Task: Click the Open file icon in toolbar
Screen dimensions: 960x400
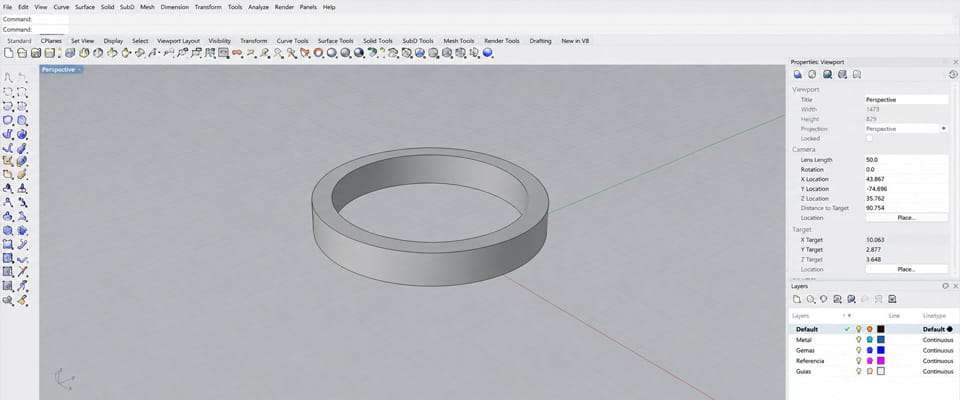Action: coord(22,53)
